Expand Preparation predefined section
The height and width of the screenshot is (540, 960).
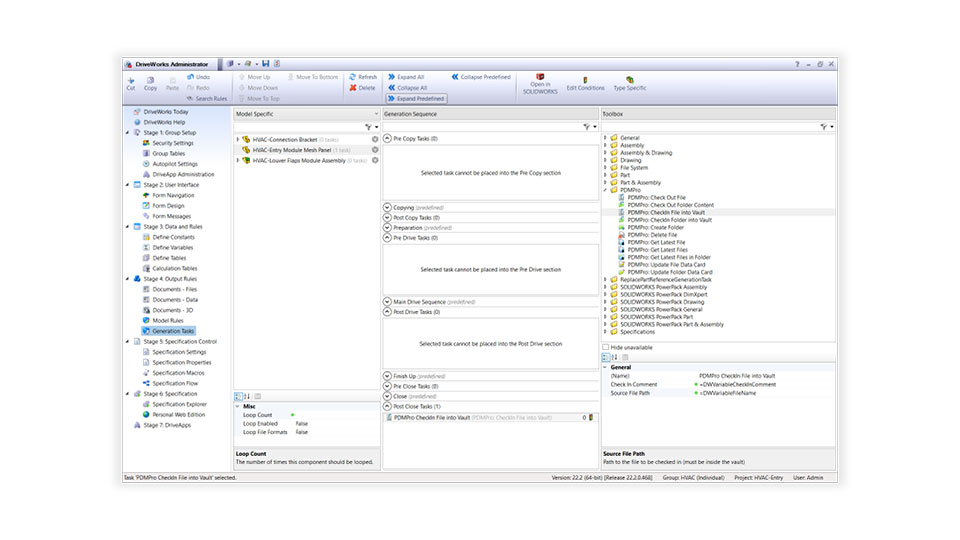(388, 228)
